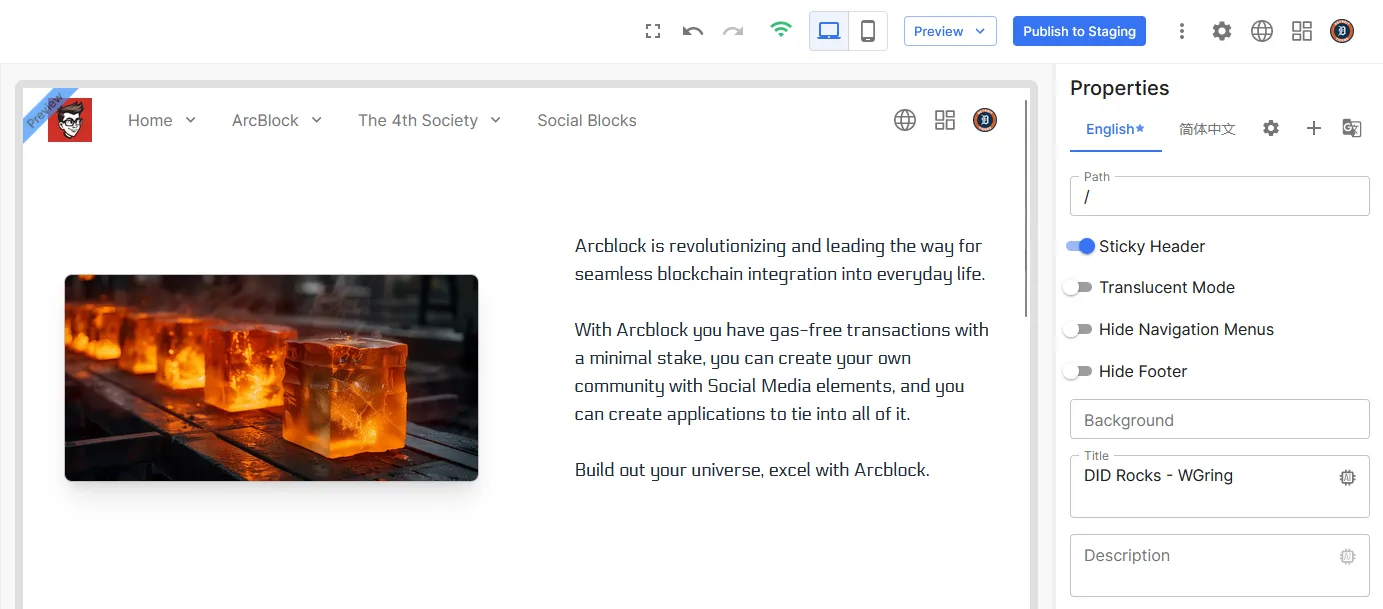Switch to the 简体中文 language tab
The image size is (1383, 609).
1207,129
